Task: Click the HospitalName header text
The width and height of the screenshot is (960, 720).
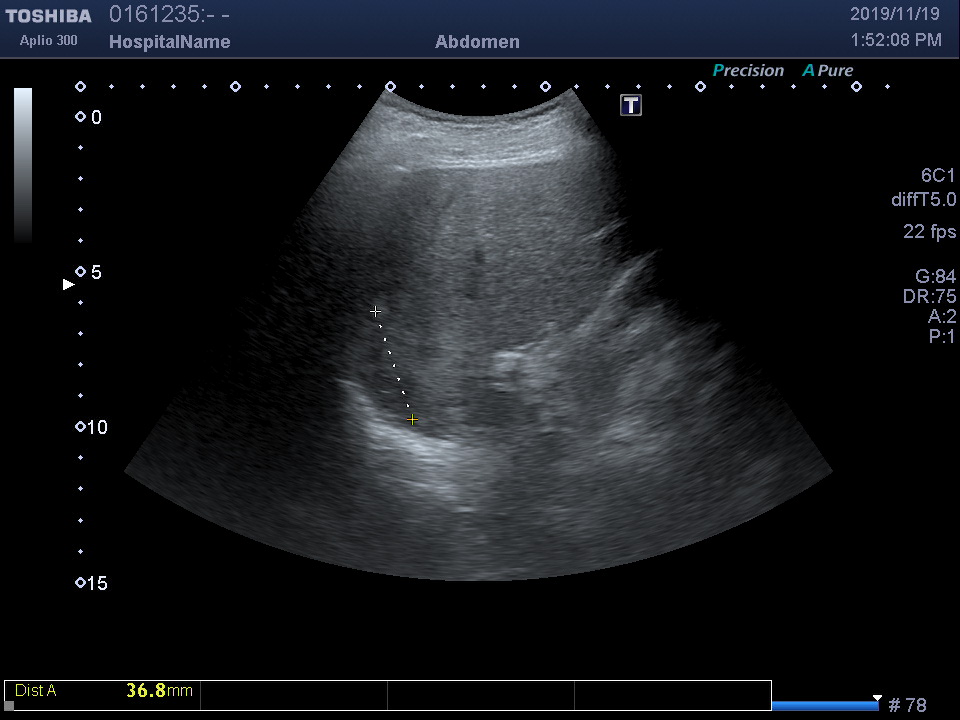Action: (169, 42)
